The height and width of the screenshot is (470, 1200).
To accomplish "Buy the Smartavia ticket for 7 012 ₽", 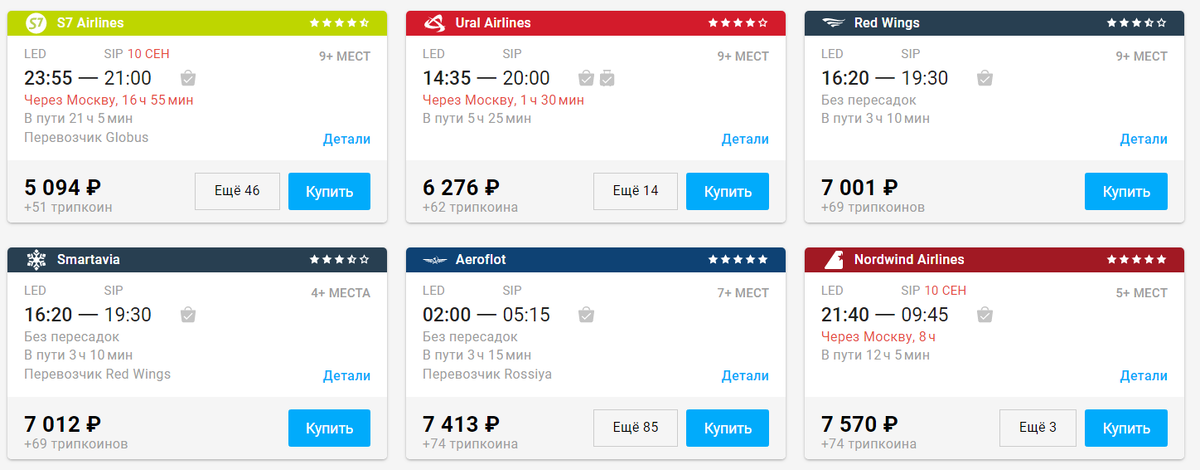I will [330, 428].
